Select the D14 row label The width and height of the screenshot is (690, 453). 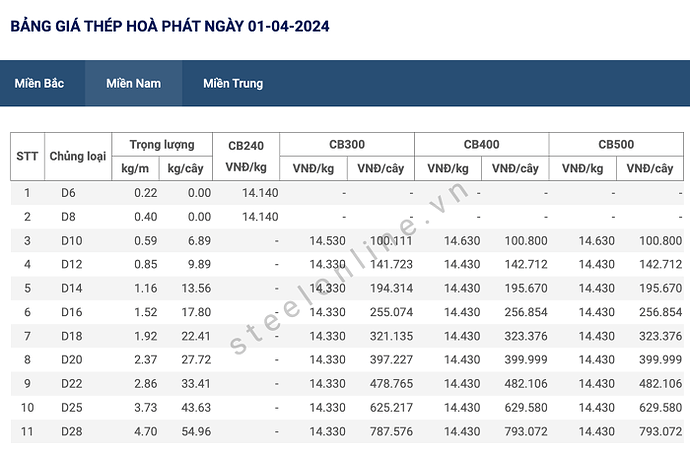pyautogui.click(x=72, y=288)
